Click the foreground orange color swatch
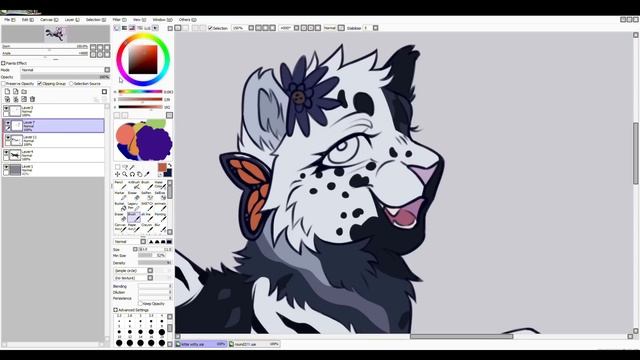Screen dimensions: 640x360 [162, 167]
